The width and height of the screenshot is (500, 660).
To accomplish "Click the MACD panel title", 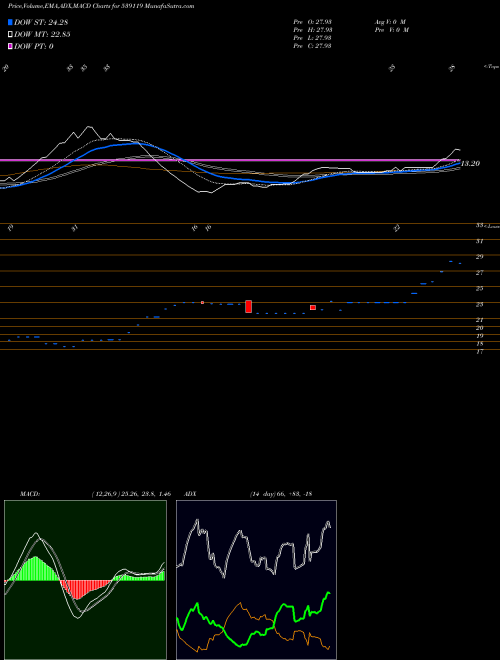I will [29, 494].
